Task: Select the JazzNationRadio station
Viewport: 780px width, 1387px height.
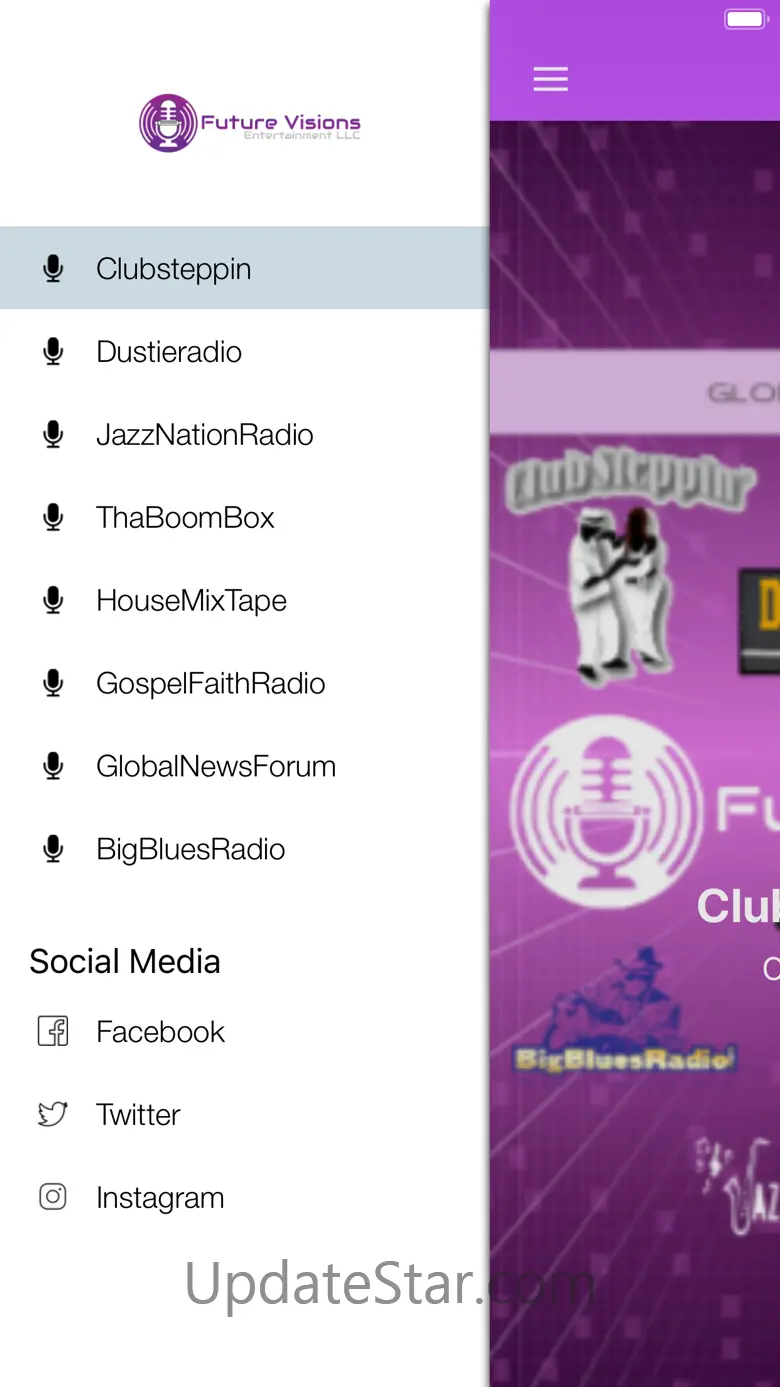Action: [244, 434]
